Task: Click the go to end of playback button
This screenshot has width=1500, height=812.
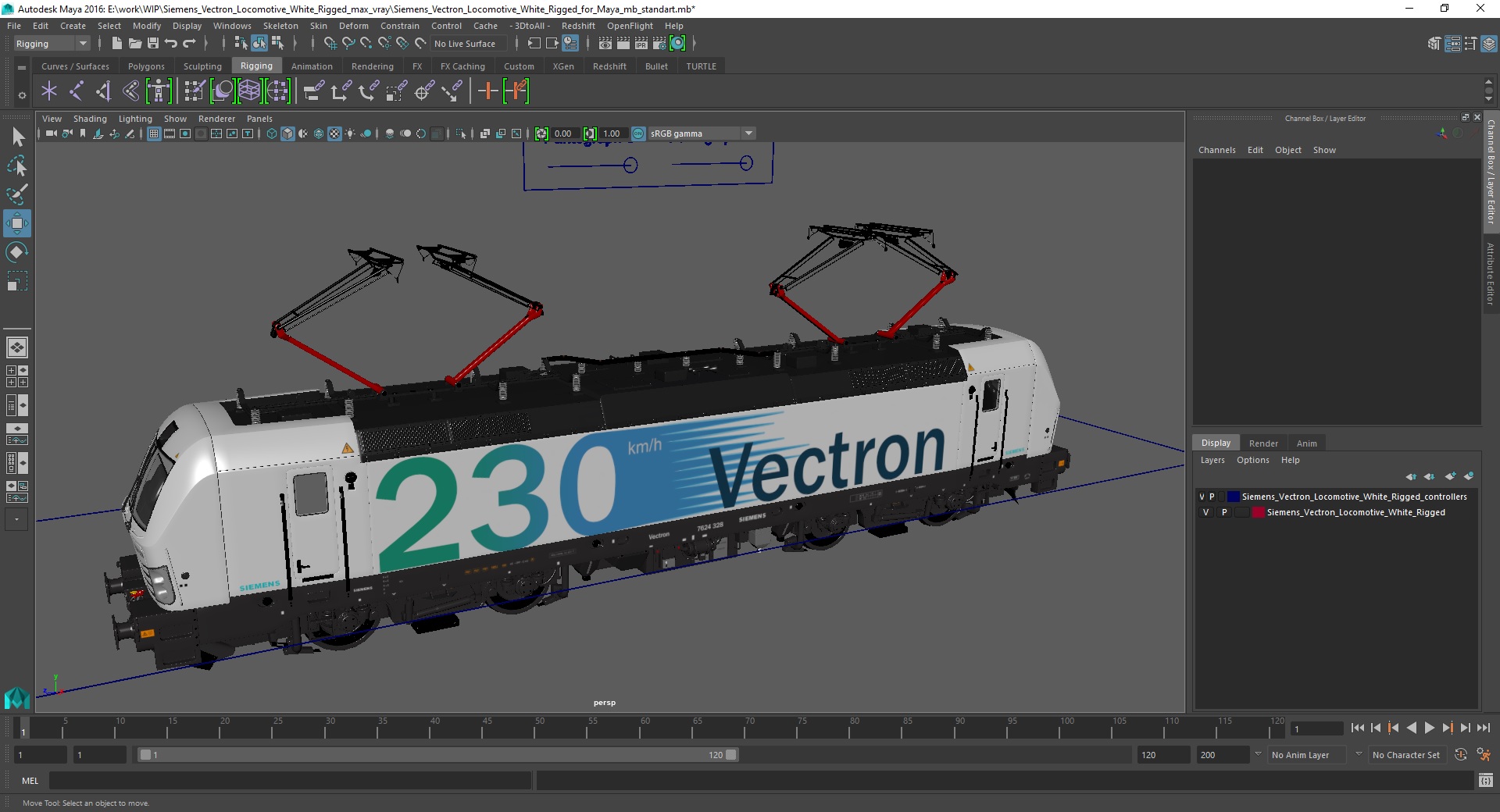Action: [x=1483, y=728]
